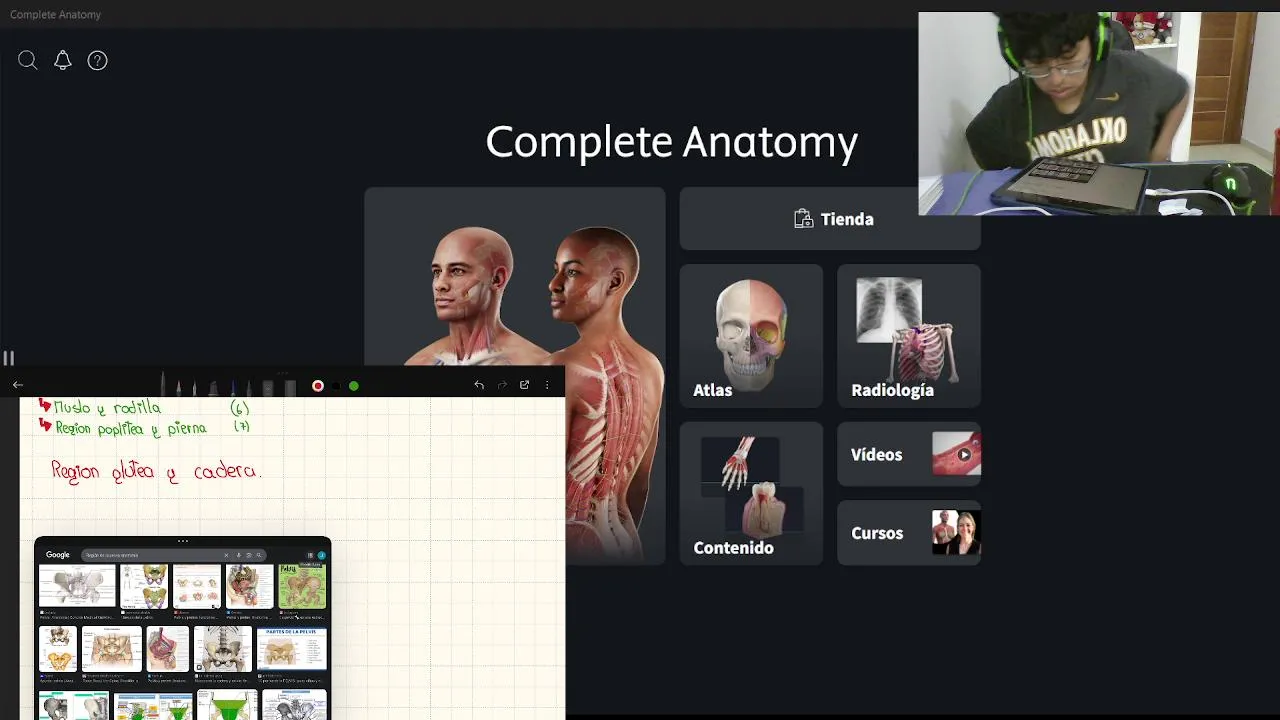Screen dimensions: 1280x720
Task: Open the Contenido card
Action: [x=751, y=493]
